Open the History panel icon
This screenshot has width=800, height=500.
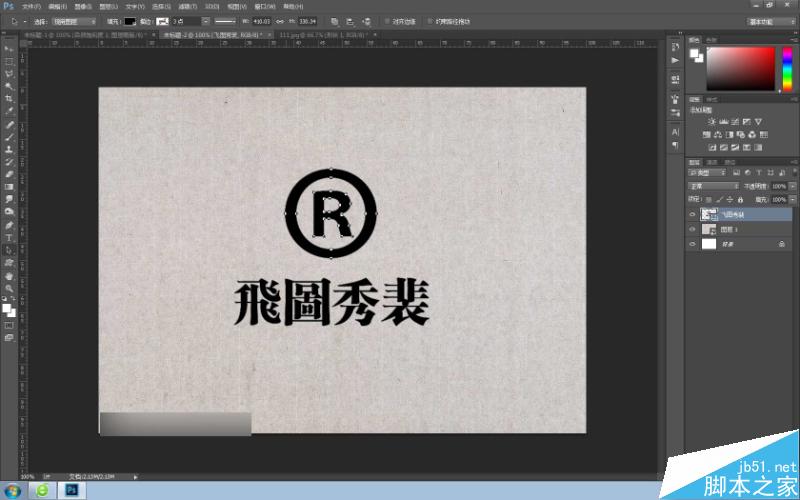pyautogui.click(x=676, y=46)
